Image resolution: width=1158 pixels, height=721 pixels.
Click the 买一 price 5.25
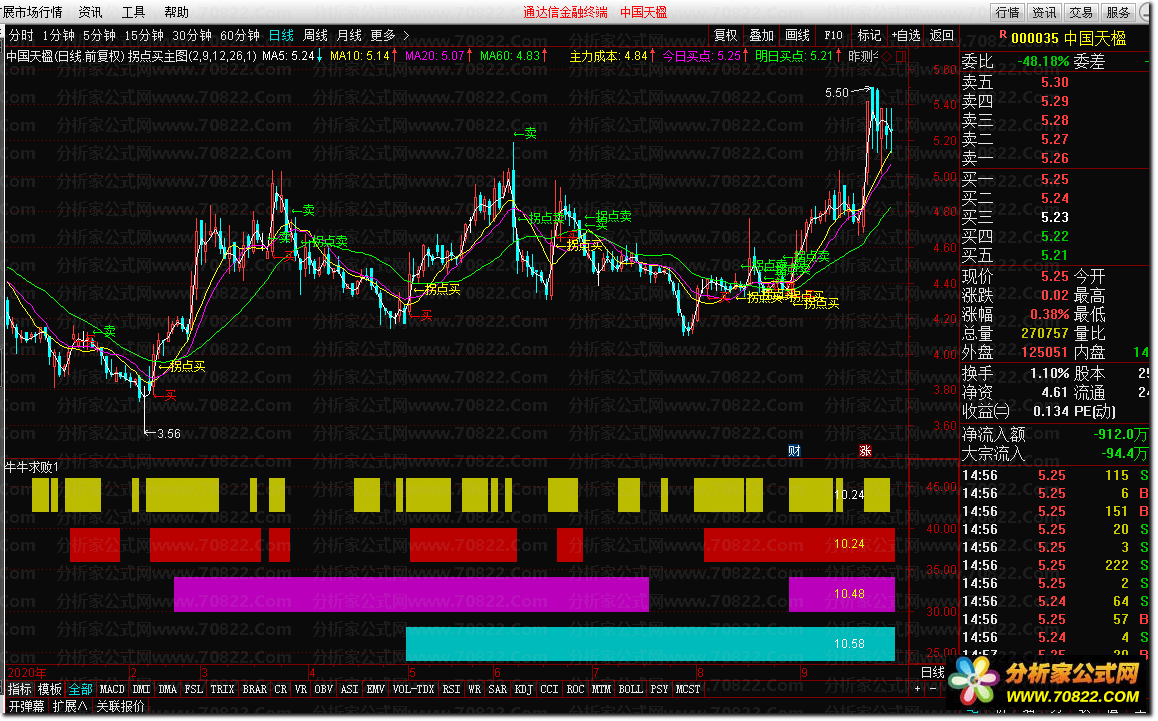[x=1055, y=180]
